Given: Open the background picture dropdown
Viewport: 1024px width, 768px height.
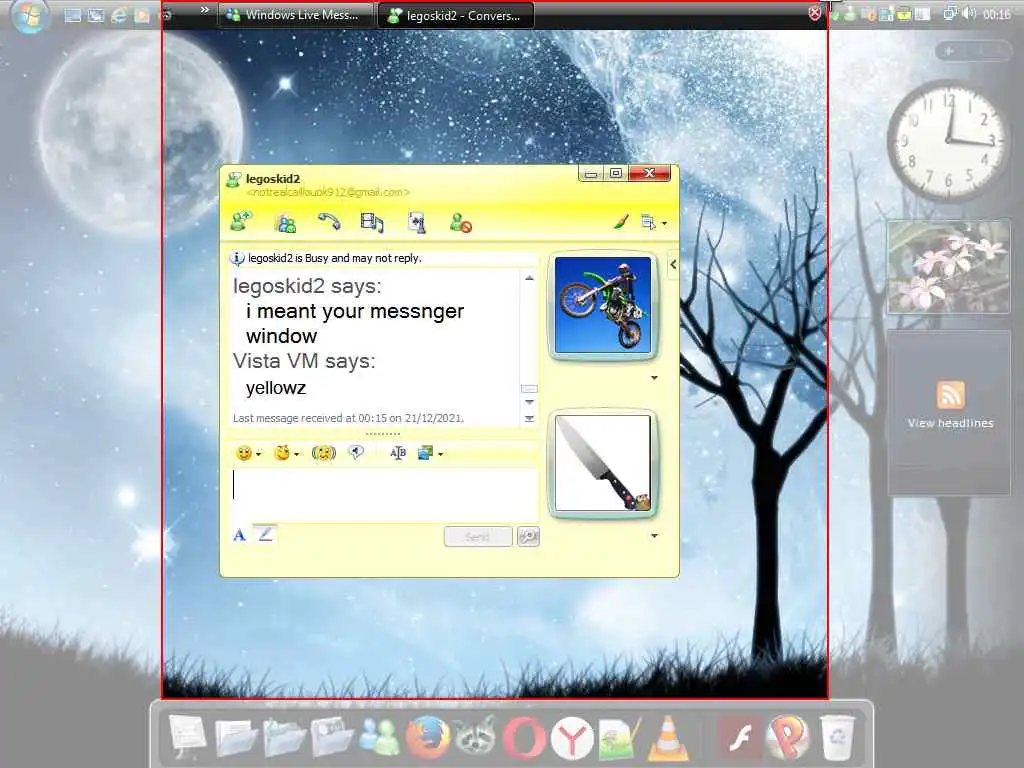Looking at the screenshot, I should (430, 453).
